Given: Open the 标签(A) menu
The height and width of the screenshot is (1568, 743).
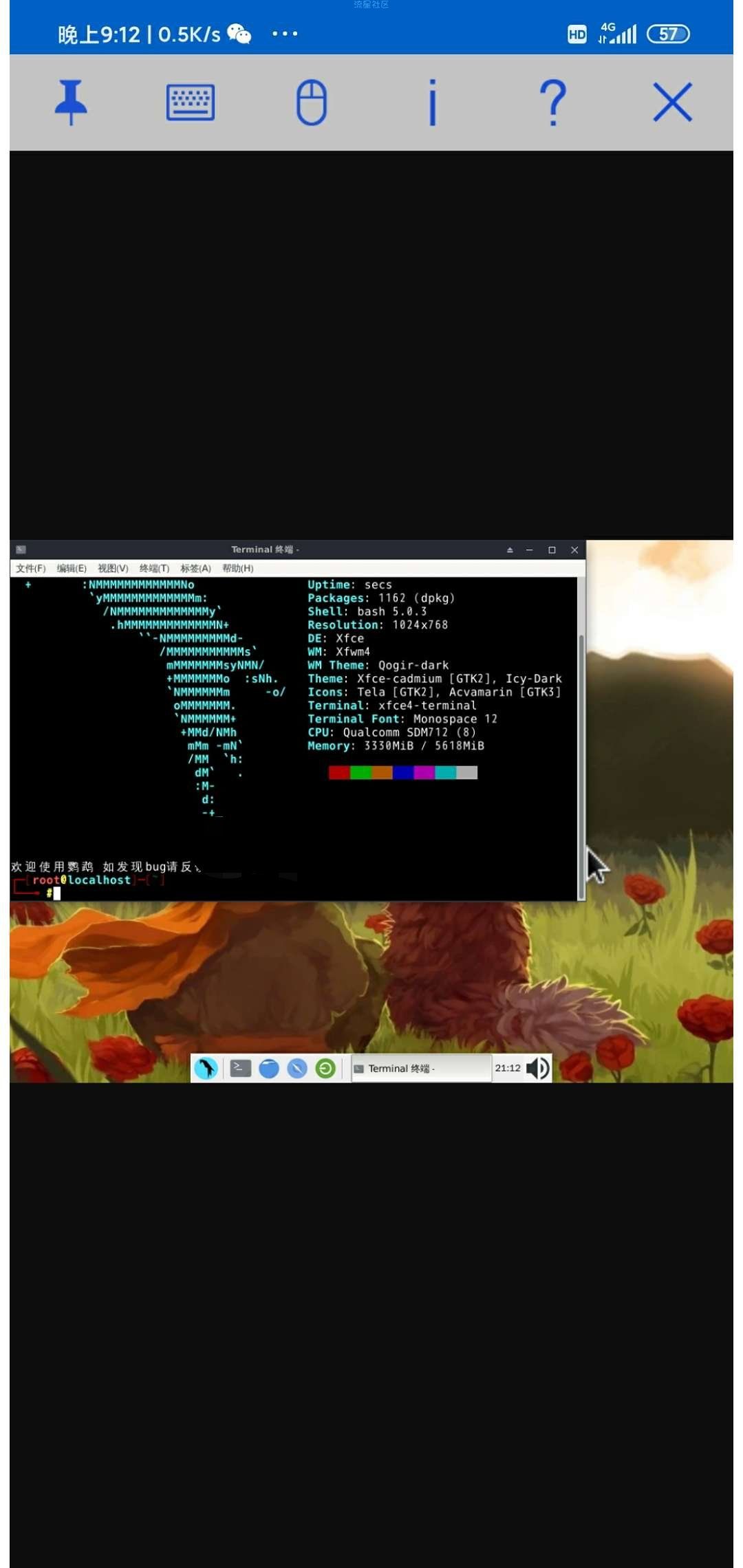Looking at the screenshot, I should (x=195, y=568).
